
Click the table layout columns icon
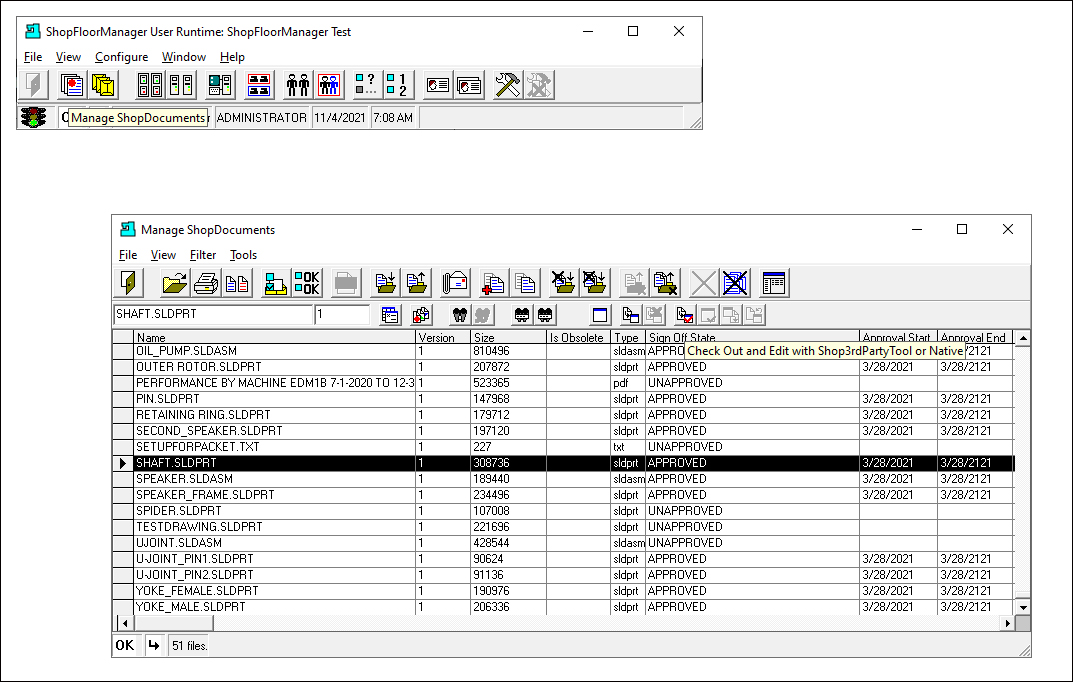pos(774,283)
